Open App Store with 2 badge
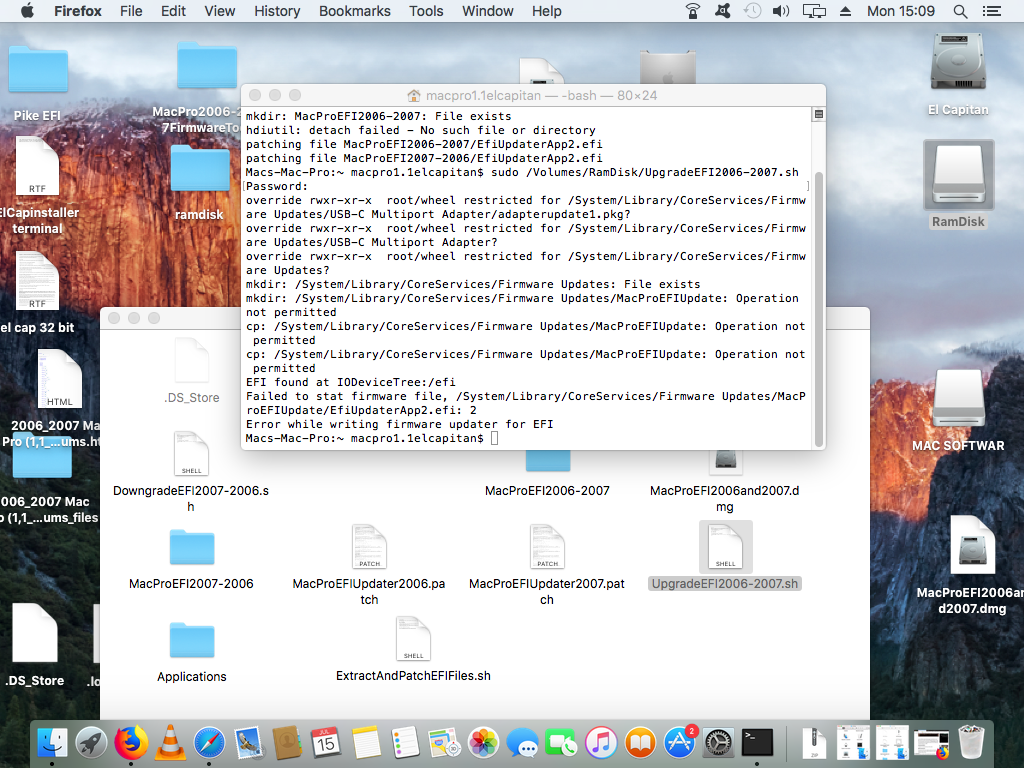This screenshot has height=768, width=1024. pyautogui.click(x=680, y=743)
